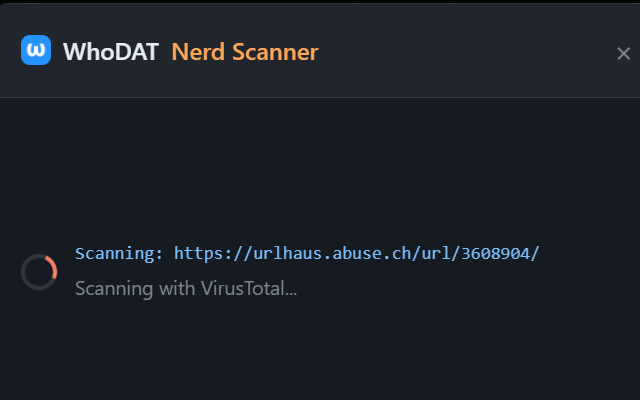
Task: Tap the white W emblem beside WhoDAT
Action: click(36, 51)
